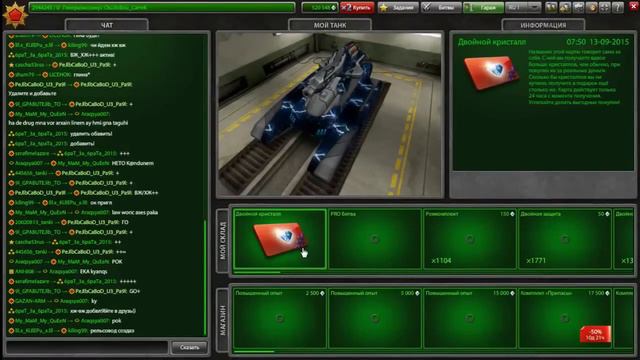Click chat message 'рельсовод создал'

coord(112,331)
